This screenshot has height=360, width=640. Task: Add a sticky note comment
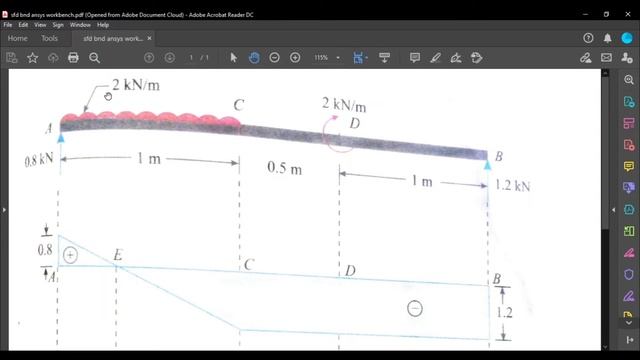pyautogui.click(x=415, y=58)
